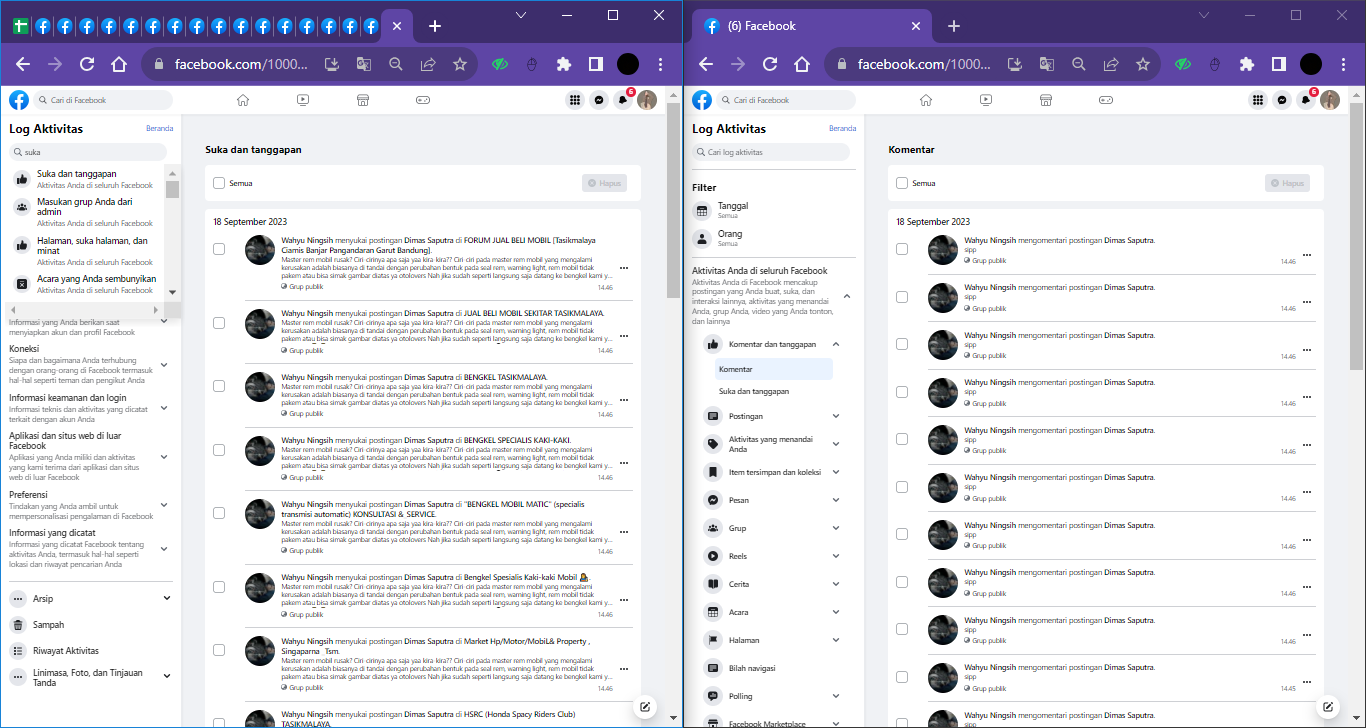
Task: Select Komentar under Komentar dan tanggapan
Action: 773,369
